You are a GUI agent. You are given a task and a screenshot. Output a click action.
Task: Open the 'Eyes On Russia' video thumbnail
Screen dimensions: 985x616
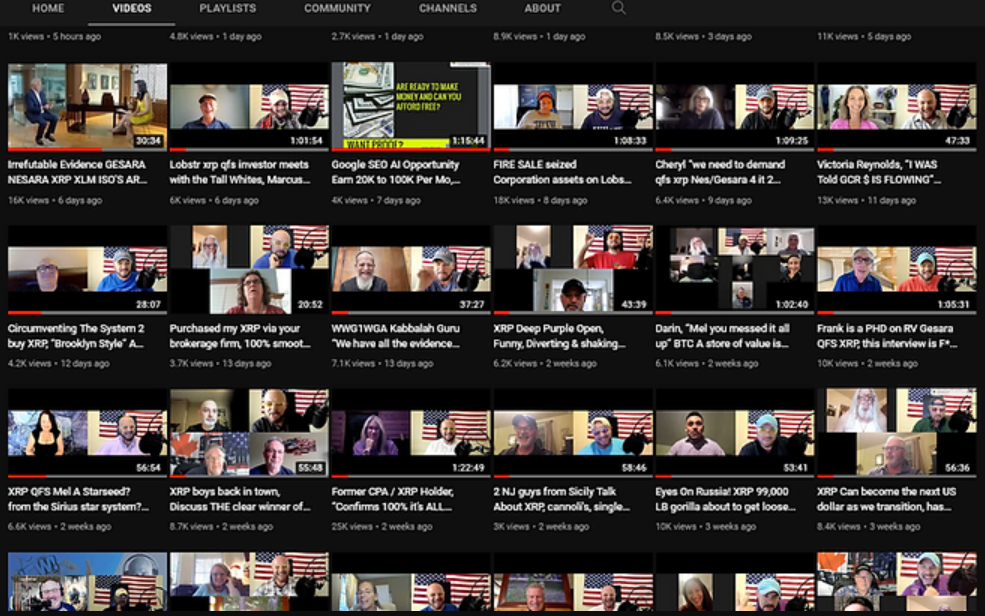pyautogui.click(x=735, y=432)
